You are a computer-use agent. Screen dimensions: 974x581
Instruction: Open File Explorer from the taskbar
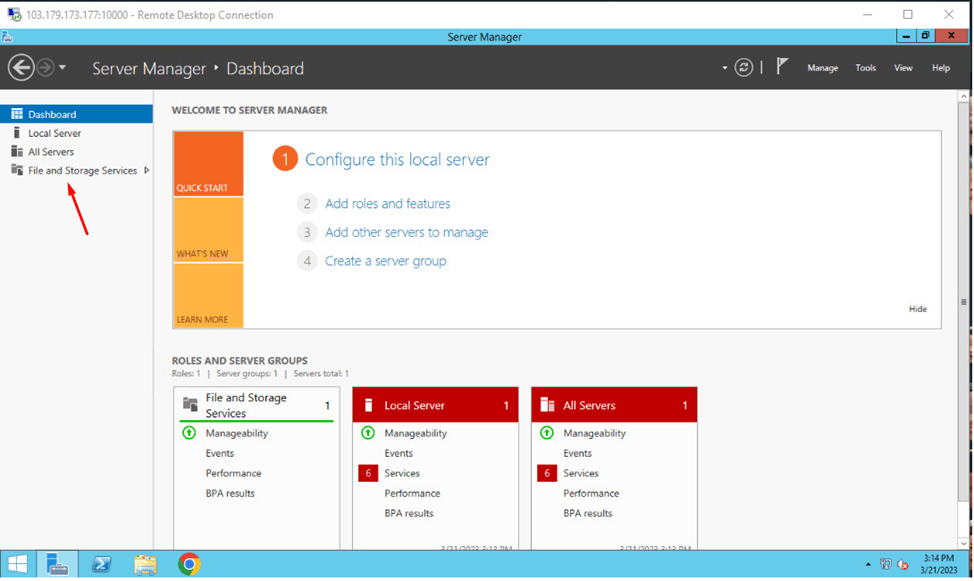point(145,564)
